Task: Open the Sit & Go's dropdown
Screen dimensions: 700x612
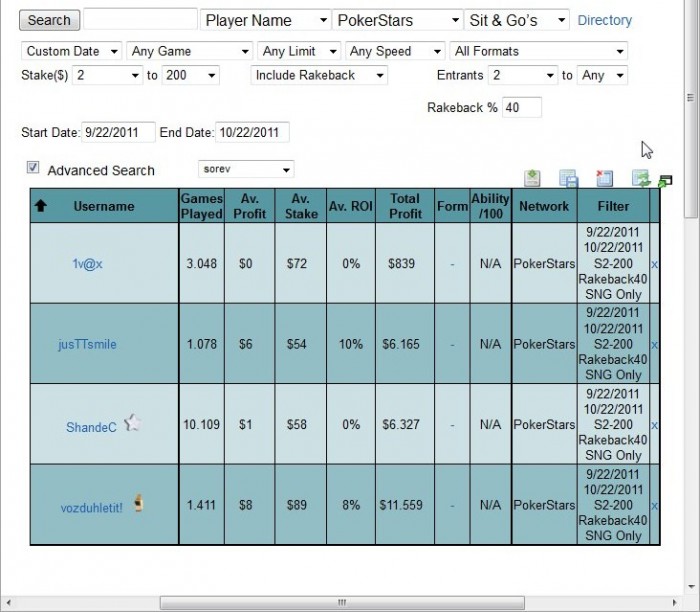Action: coord(517,20)
